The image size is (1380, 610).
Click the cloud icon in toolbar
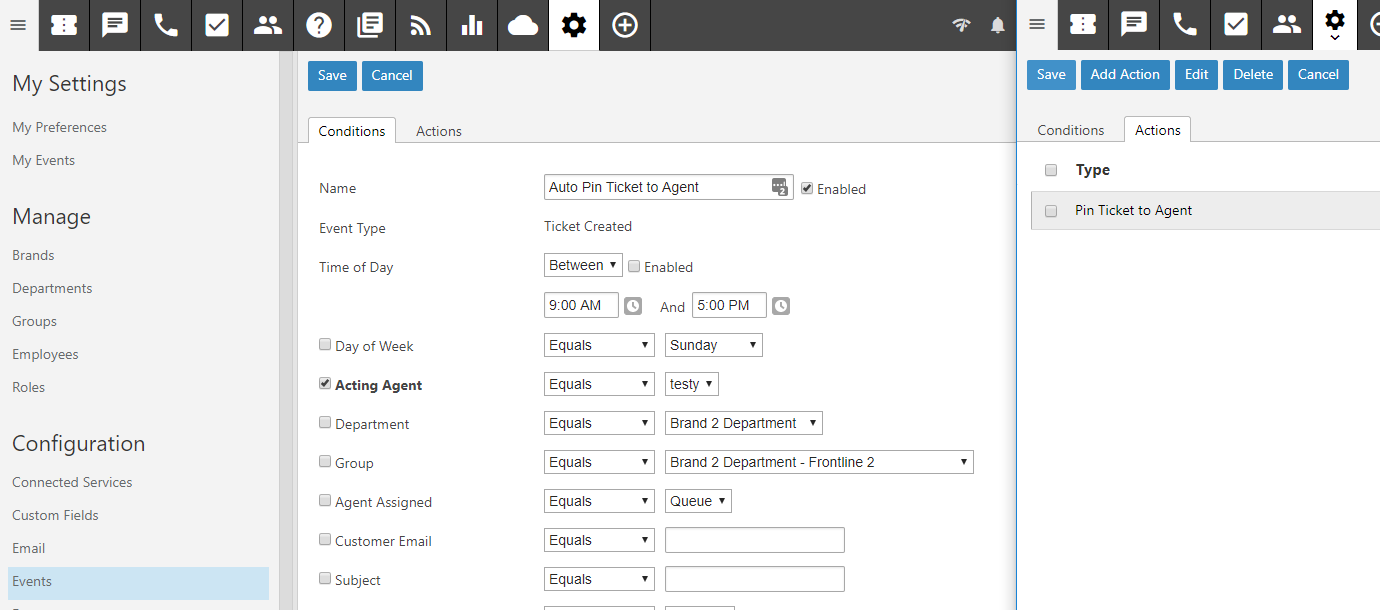pyautogui.click(x=523, y=25)
